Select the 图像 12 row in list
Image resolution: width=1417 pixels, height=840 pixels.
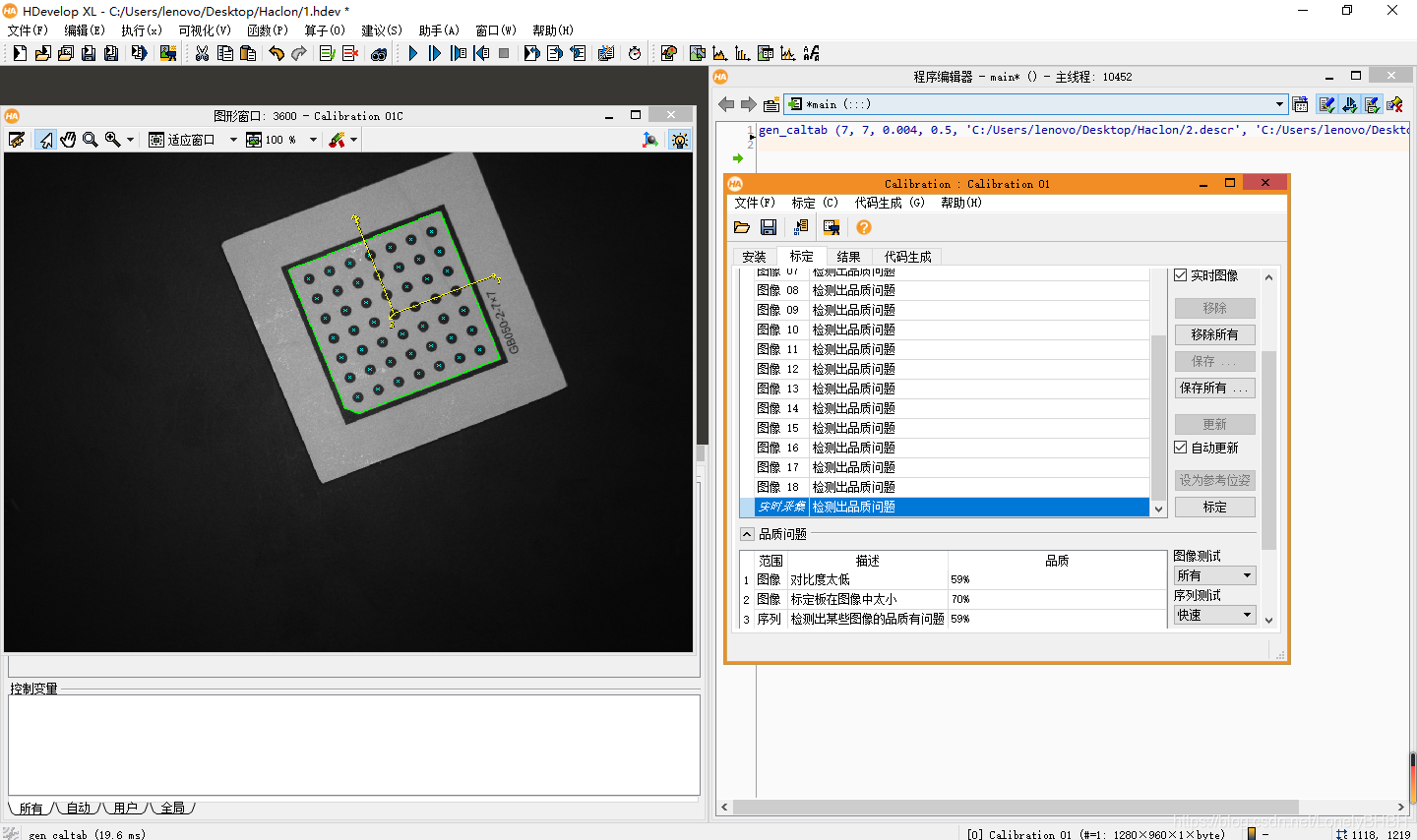(945, 369)
